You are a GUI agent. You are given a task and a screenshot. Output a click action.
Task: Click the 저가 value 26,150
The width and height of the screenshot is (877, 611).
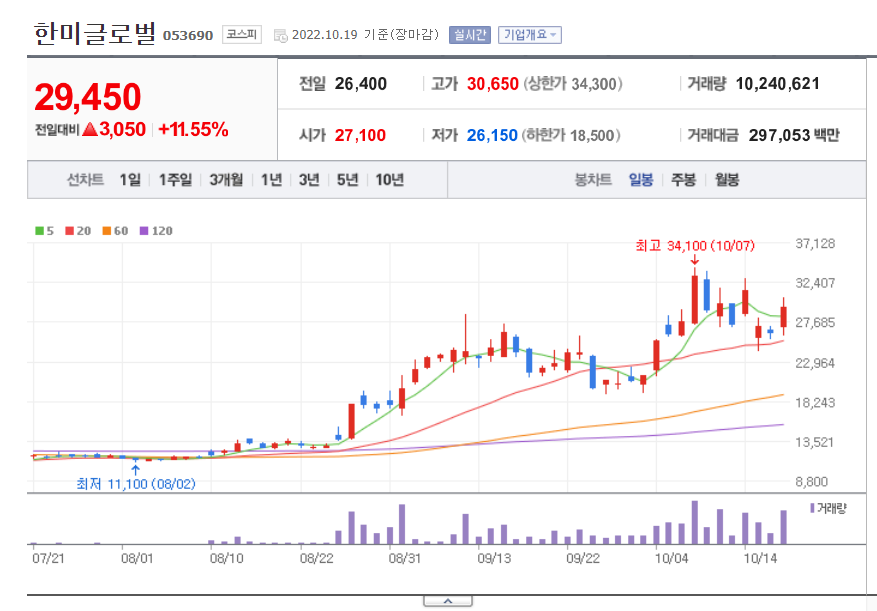(x=492, y=135)
